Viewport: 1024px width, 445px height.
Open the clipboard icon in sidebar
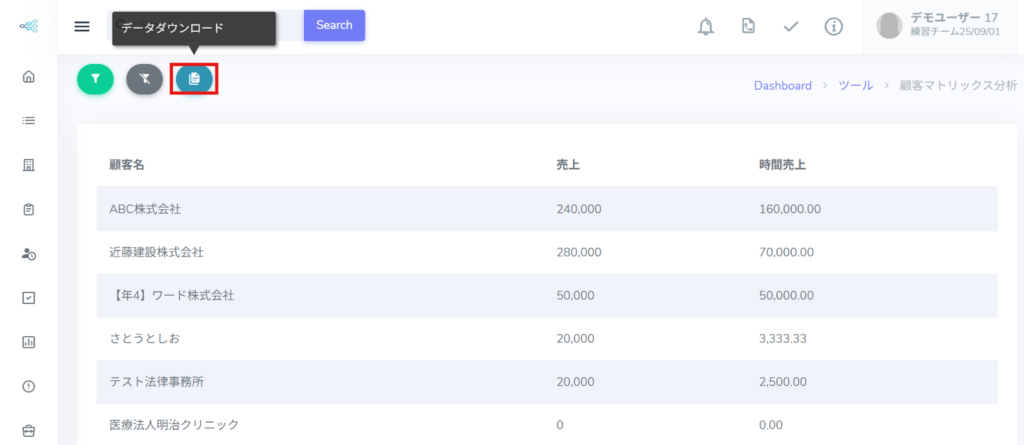pos(28,209)
